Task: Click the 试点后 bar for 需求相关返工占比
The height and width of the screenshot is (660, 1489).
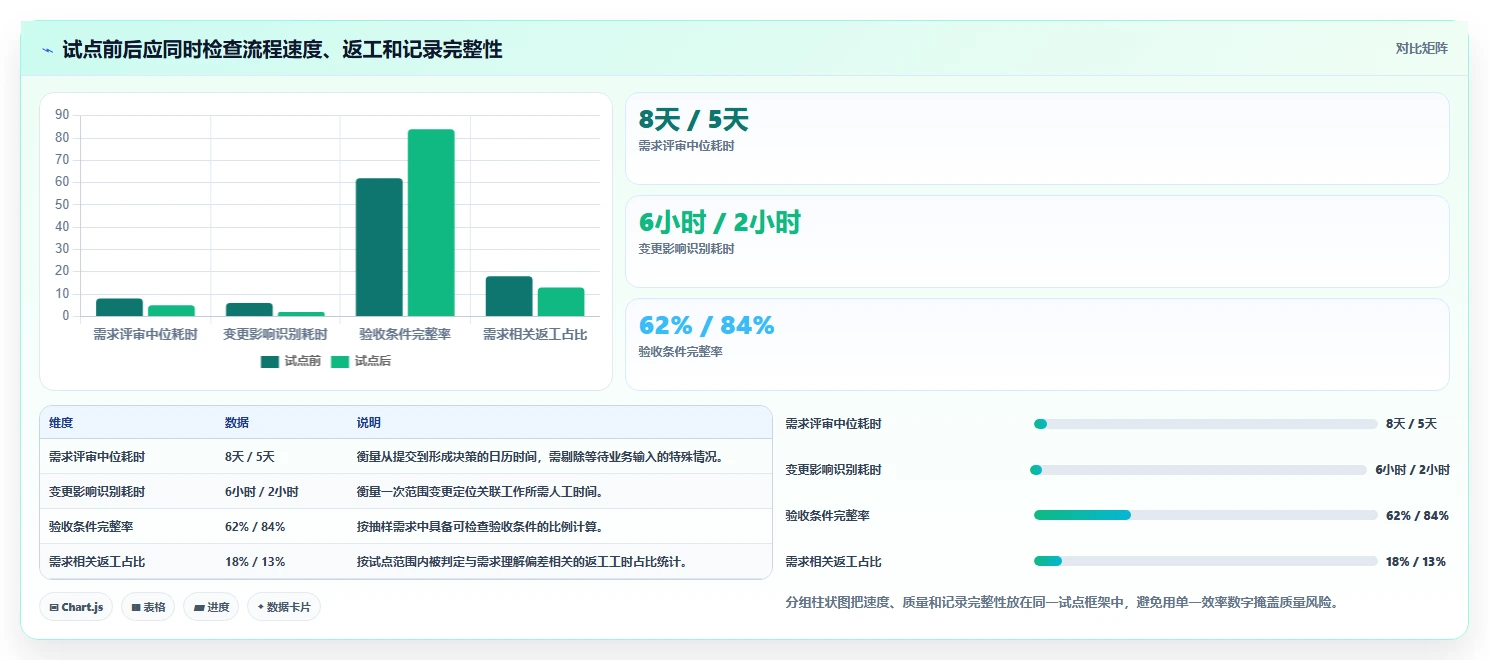Action: click(x=561, y=302)
